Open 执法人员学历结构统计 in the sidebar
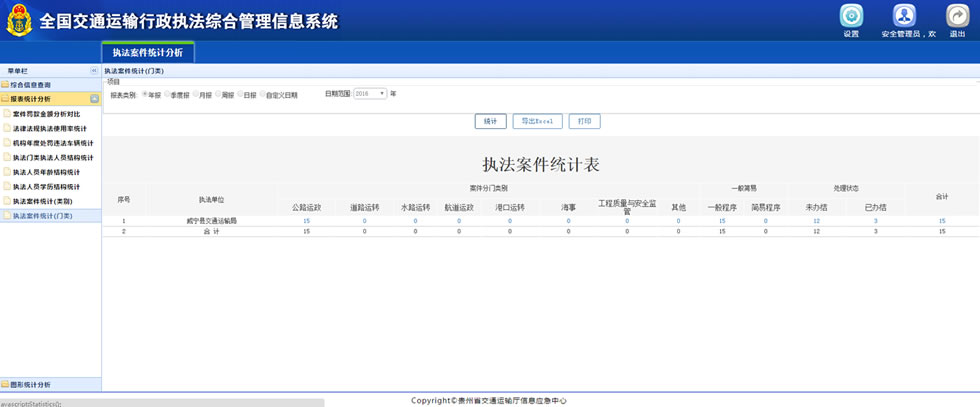Viewport: 980px width, 407px height. pos(46,186)
